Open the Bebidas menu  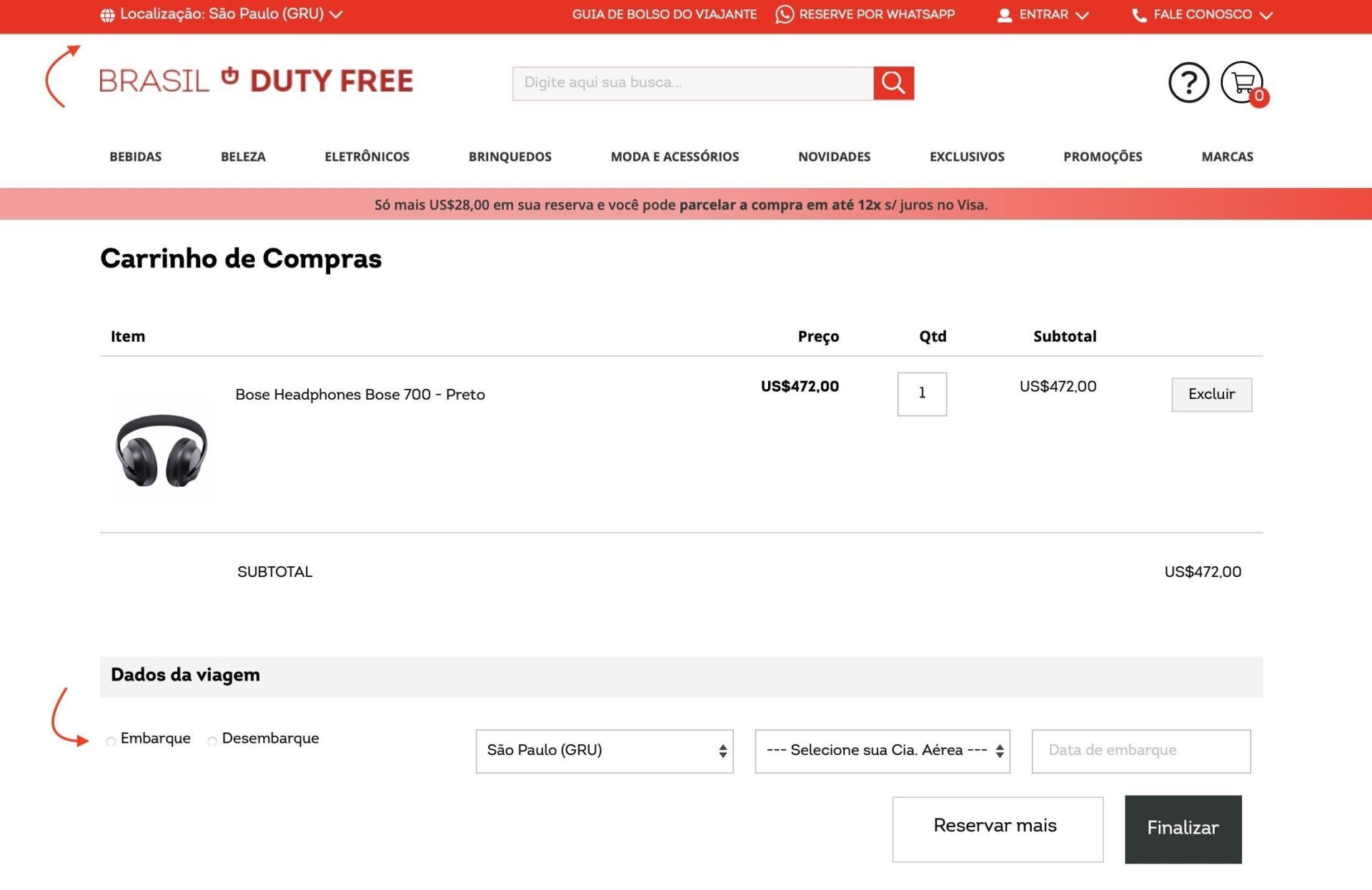[136, 157]
